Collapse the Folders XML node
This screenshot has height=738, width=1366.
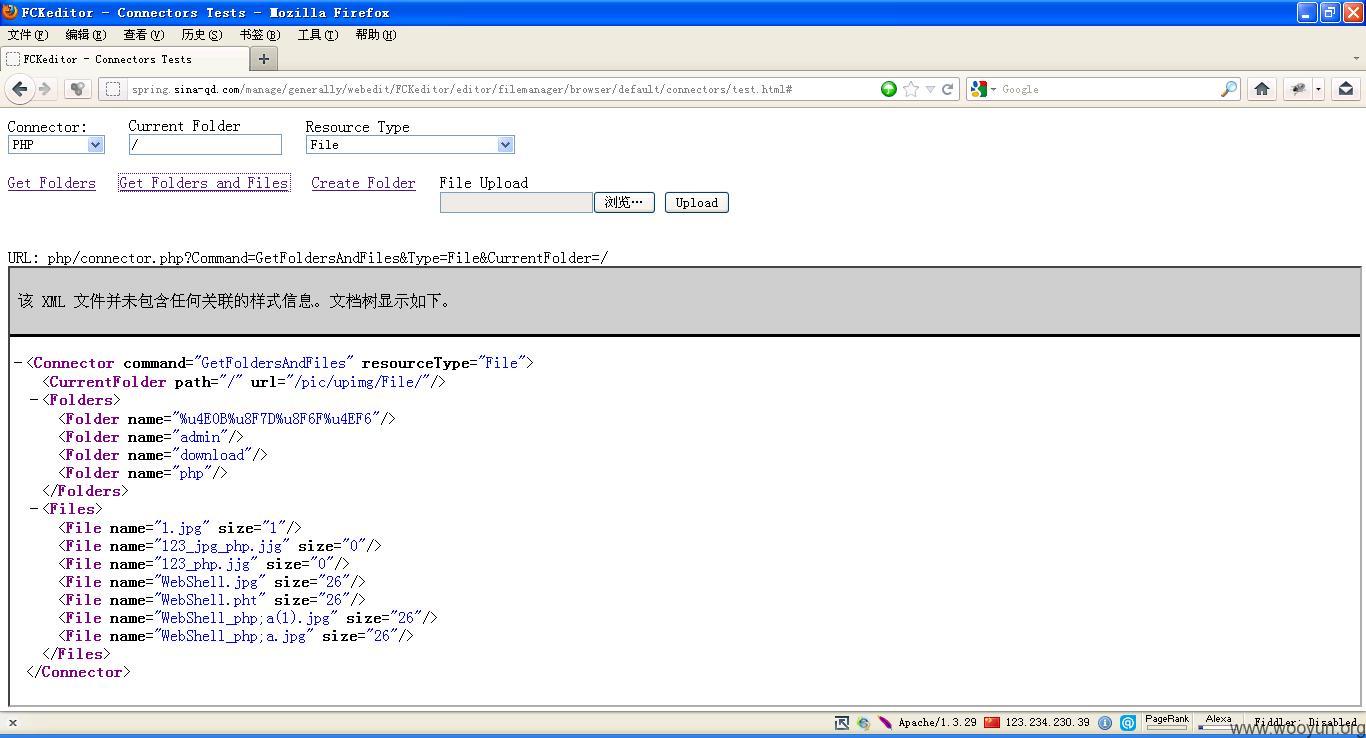34,400
